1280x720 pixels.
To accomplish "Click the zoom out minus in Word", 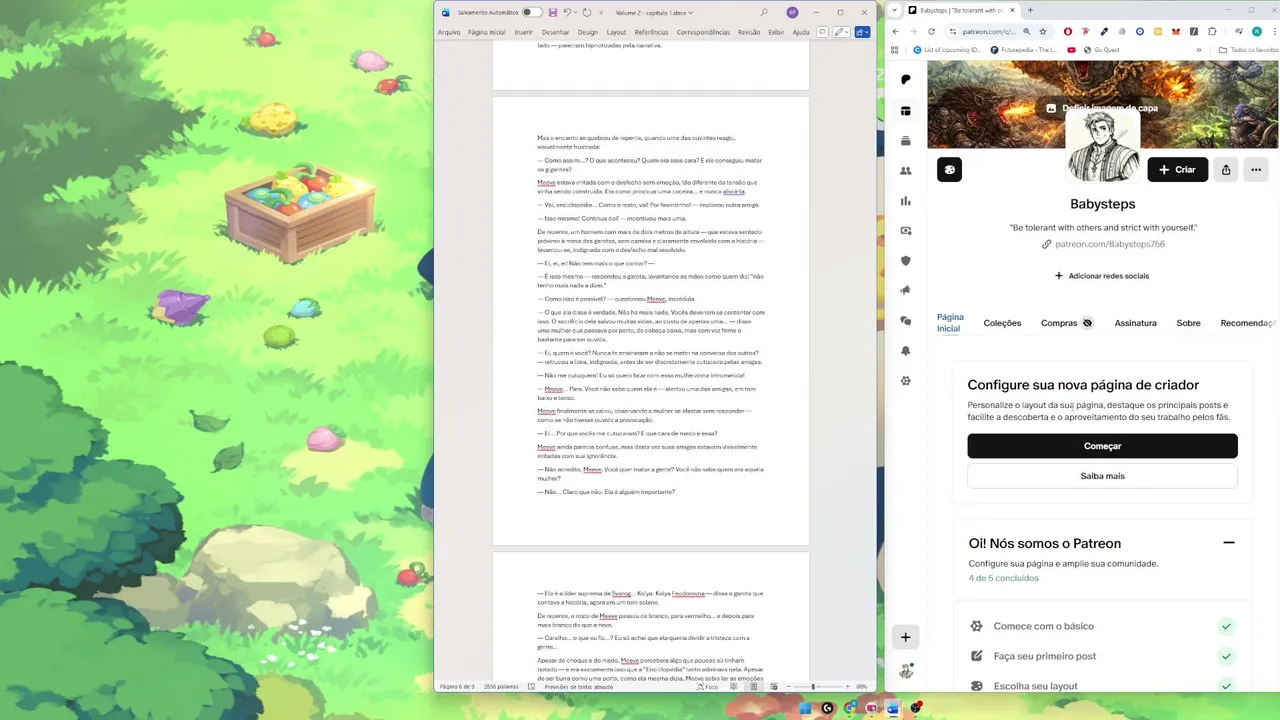I will pos(789,687).
